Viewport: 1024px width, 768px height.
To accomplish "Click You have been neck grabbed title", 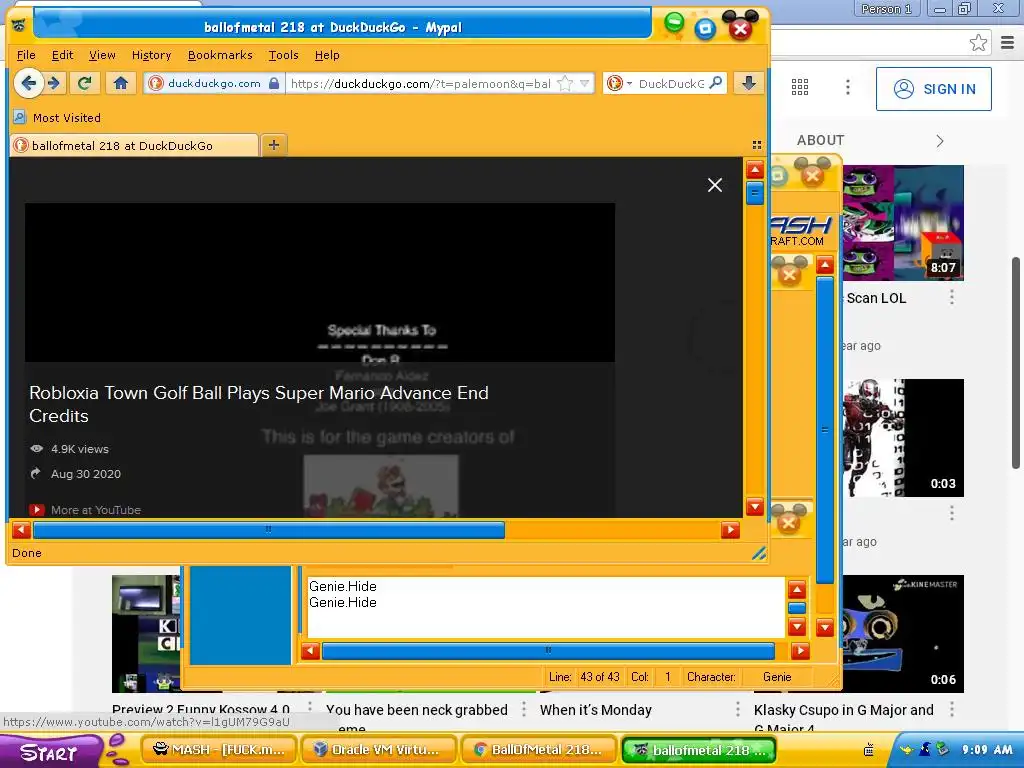I will (x=417, y=710).
